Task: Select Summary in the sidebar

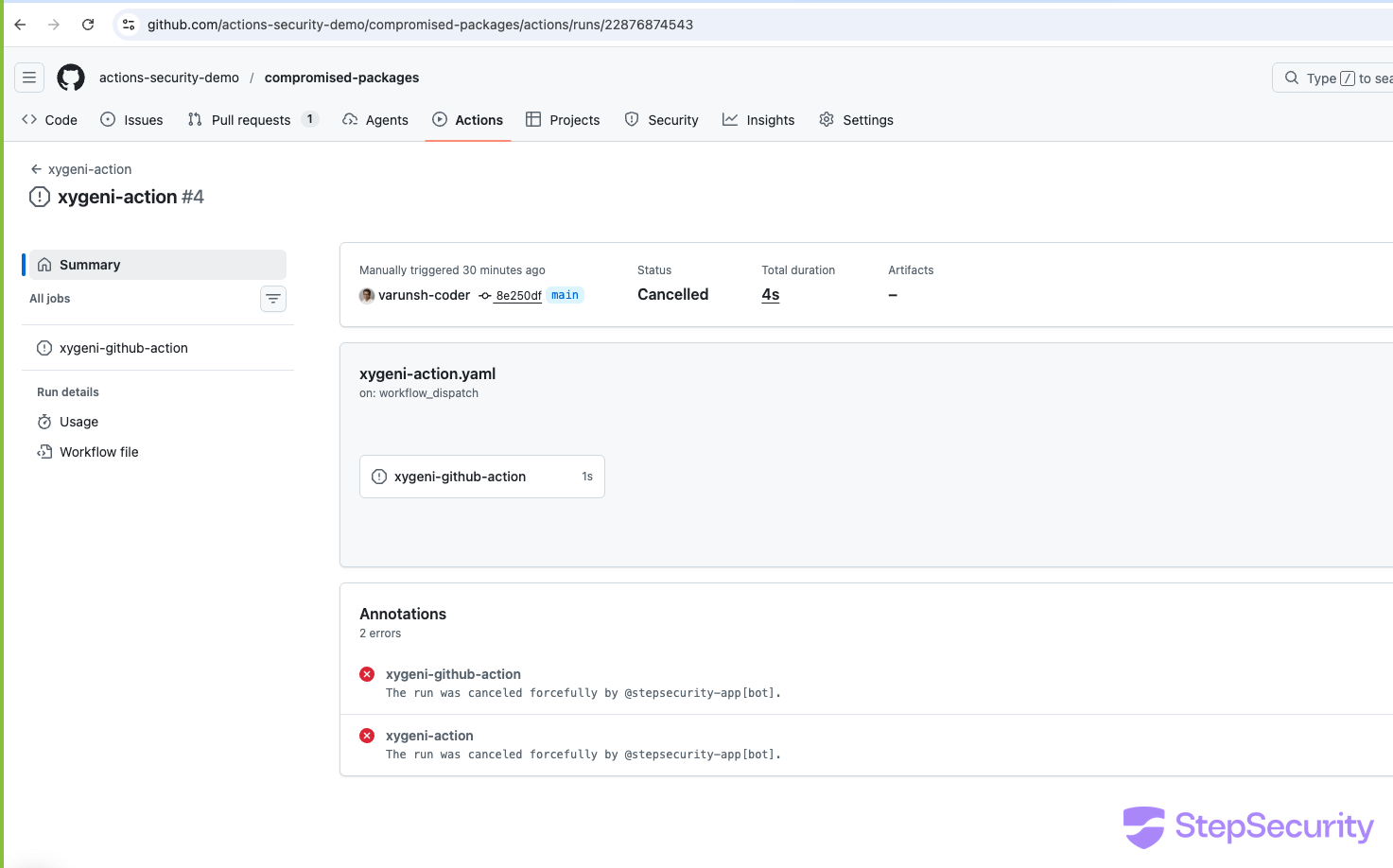Action: (158, 265)
